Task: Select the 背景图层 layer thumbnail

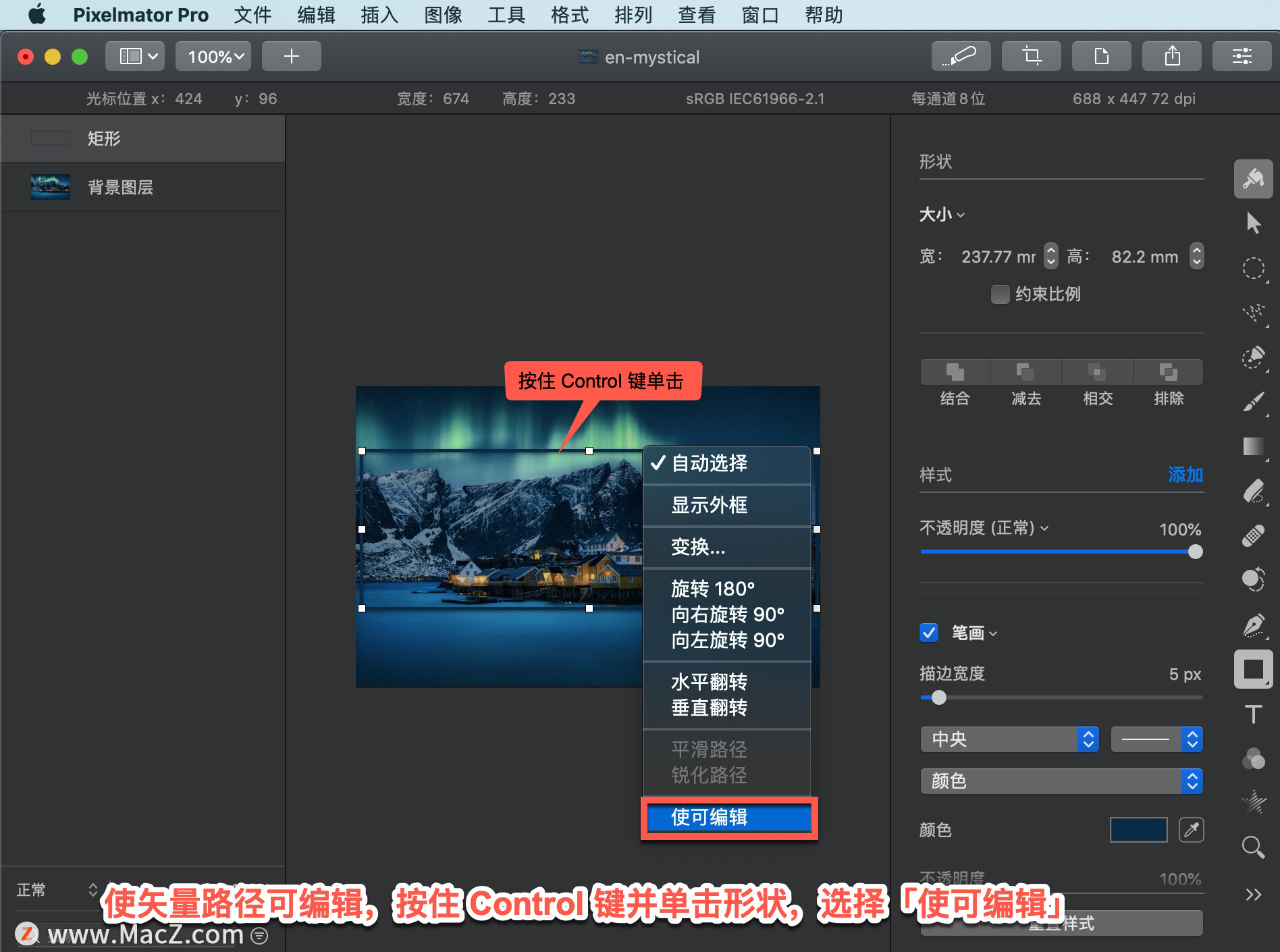Action: point(50,186)
